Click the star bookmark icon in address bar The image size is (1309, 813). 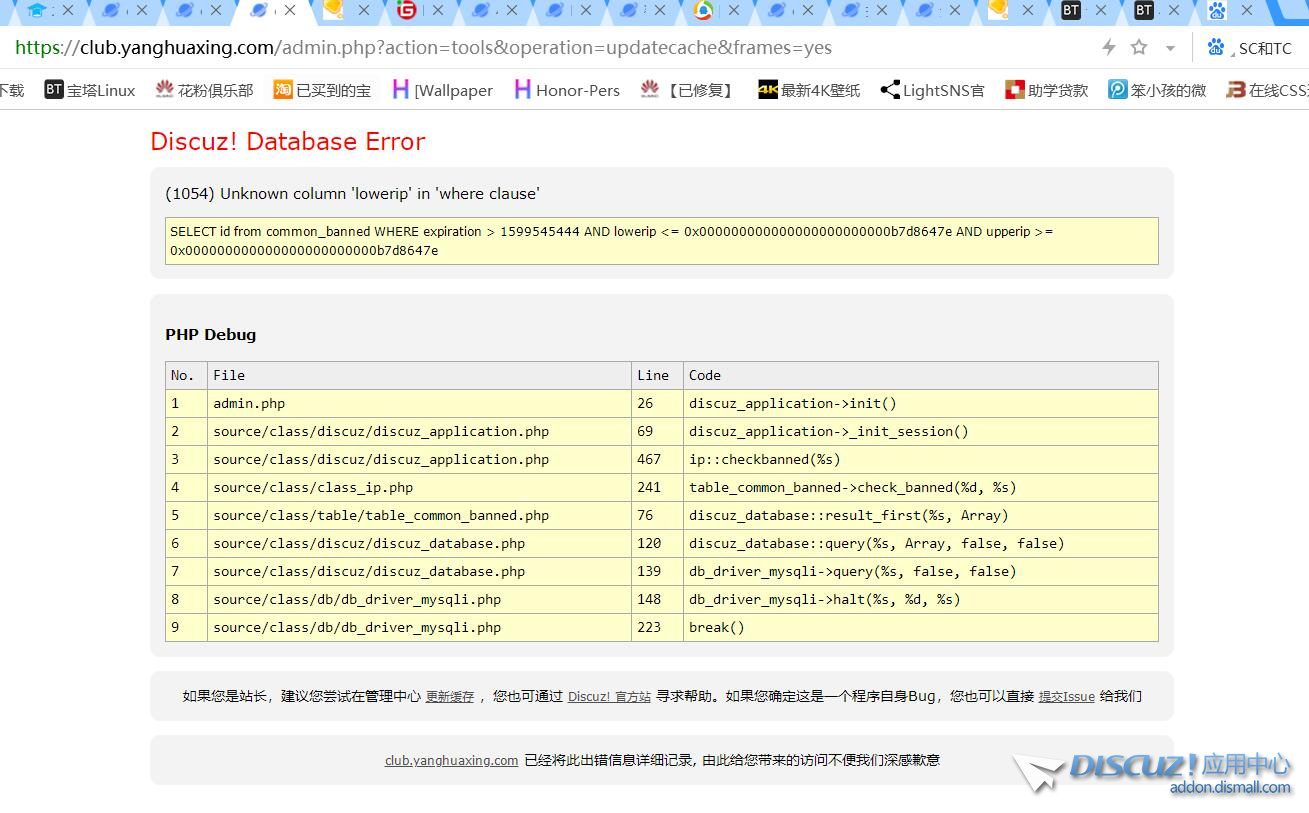(x=1138, y=47)
